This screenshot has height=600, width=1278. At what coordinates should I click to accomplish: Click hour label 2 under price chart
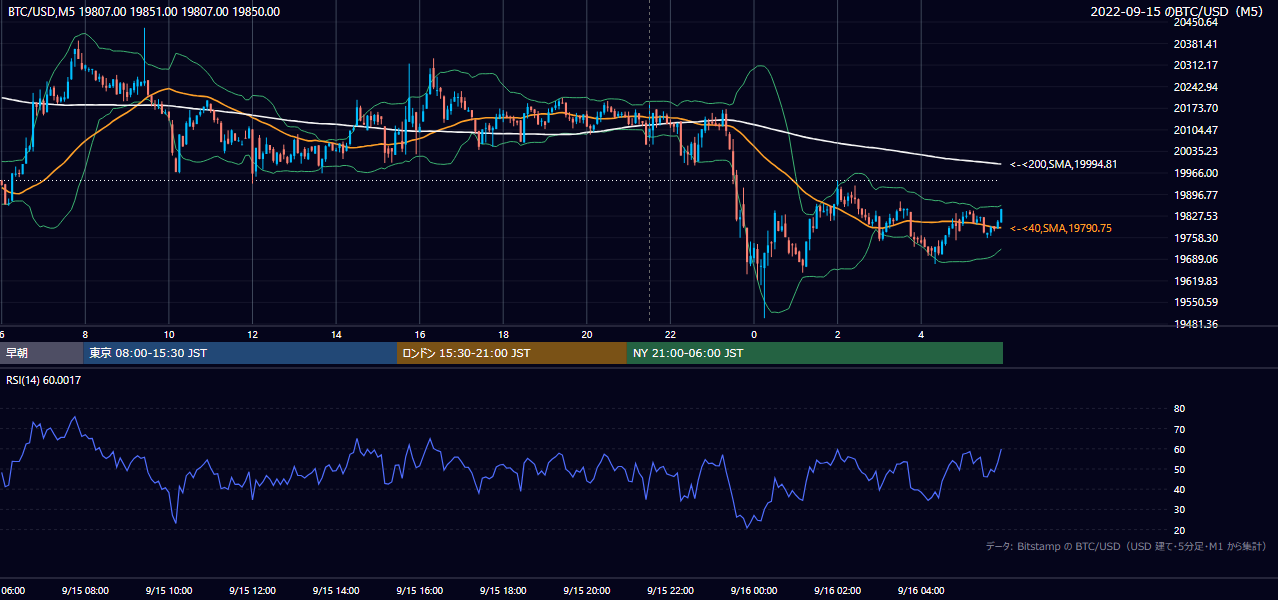(837, 335)
